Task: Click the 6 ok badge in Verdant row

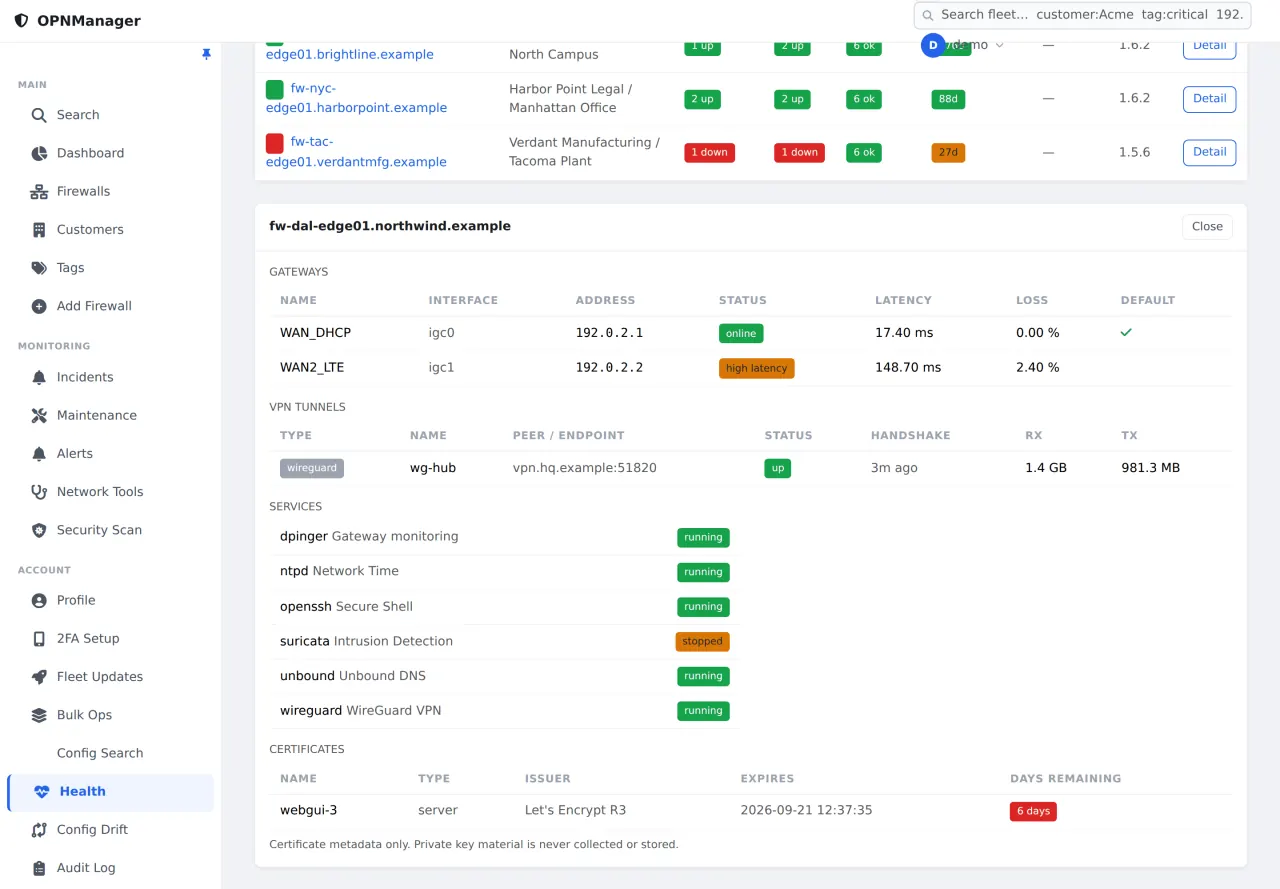Action: pyautogui.click(x=864, y=153)
